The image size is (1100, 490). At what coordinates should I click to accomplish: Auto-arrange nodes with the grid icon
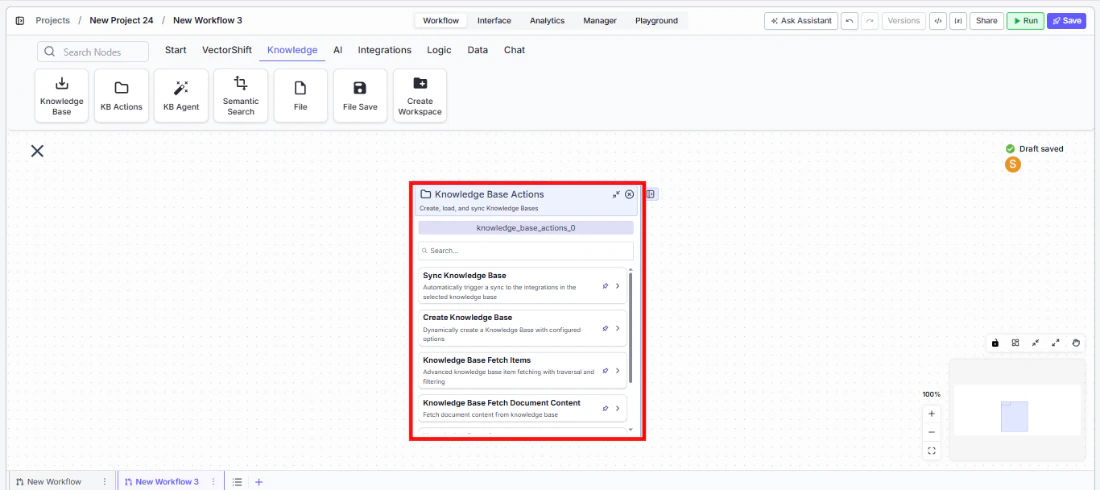click(1015, 343)
